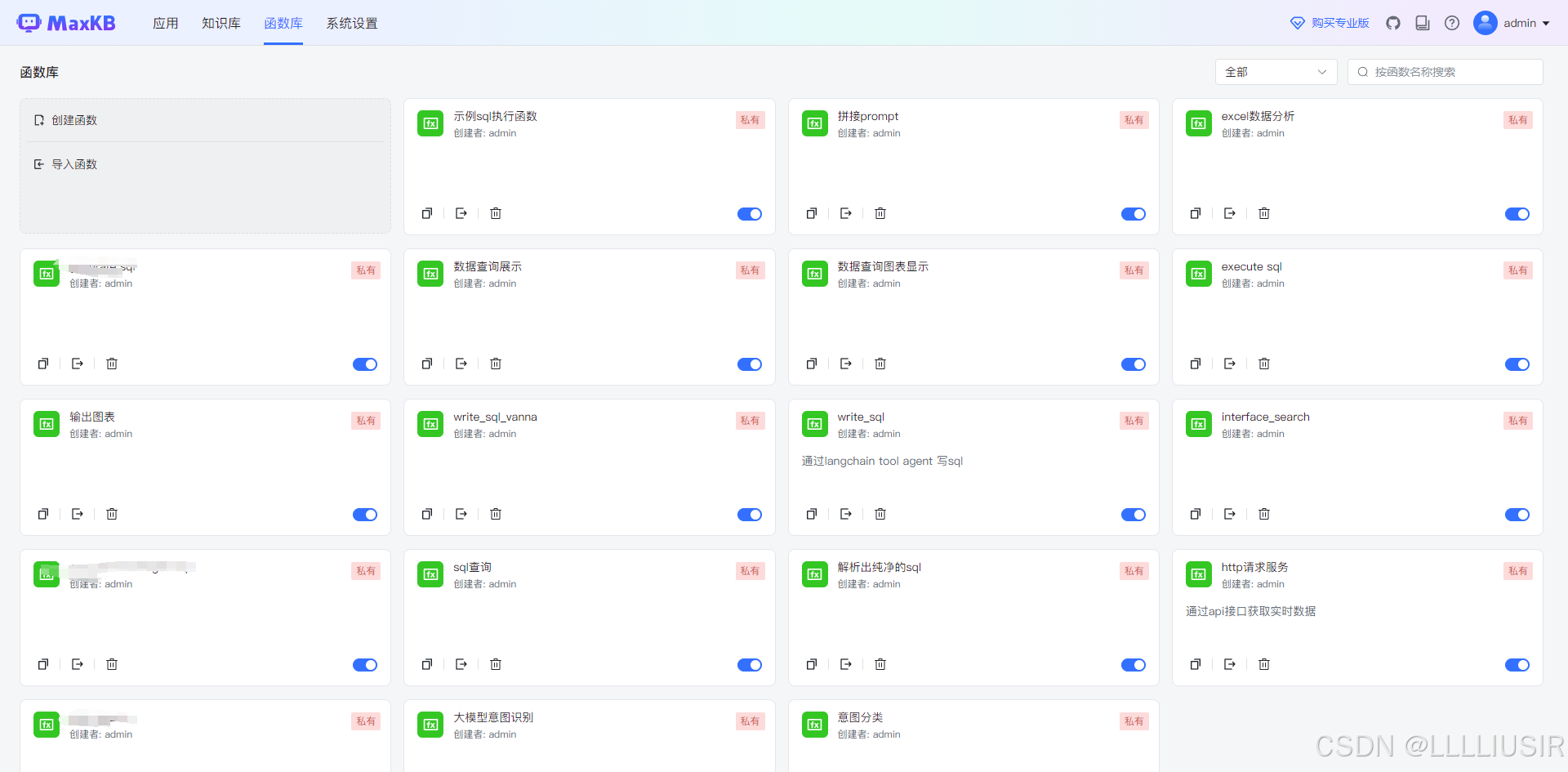This screenshot has width=1568, height=772.
Task: Copy the interface_search function
Action: point(1195,514)
